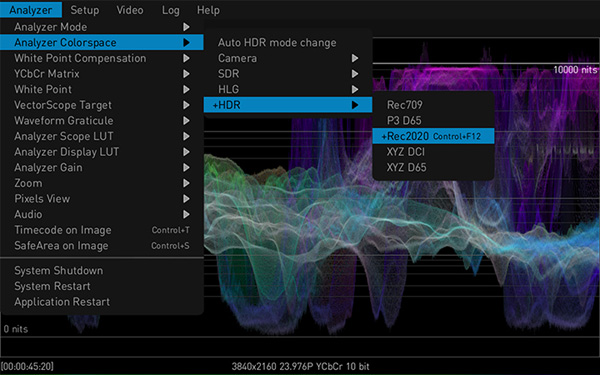The width and height of the screenshot is (600, 375).
Task: Select Analyzer Colorspace menu entry
Action: [x=101, y=42]
